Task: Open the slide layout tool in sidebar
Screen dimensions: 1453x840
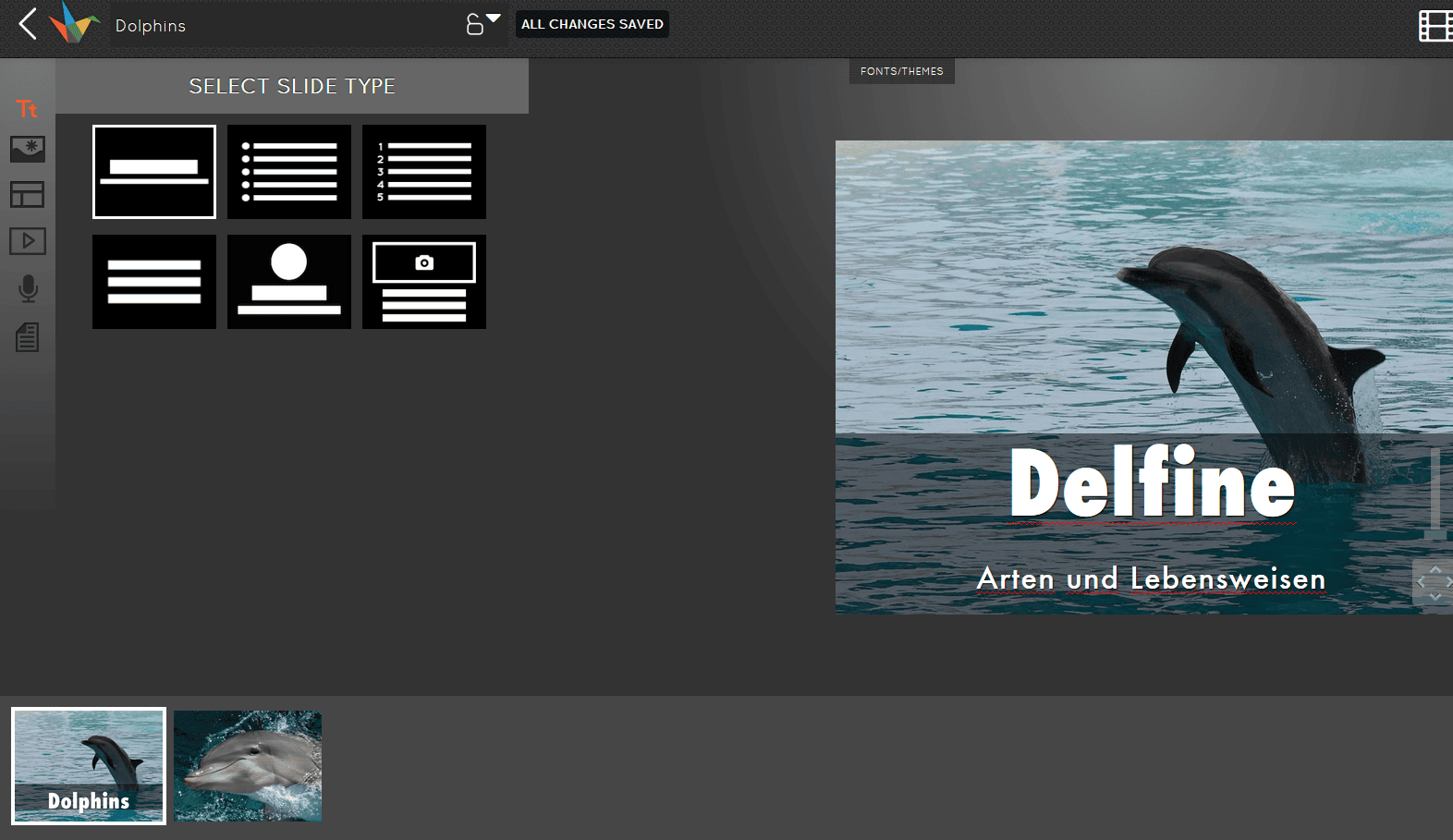Action: tap(28, 194)
